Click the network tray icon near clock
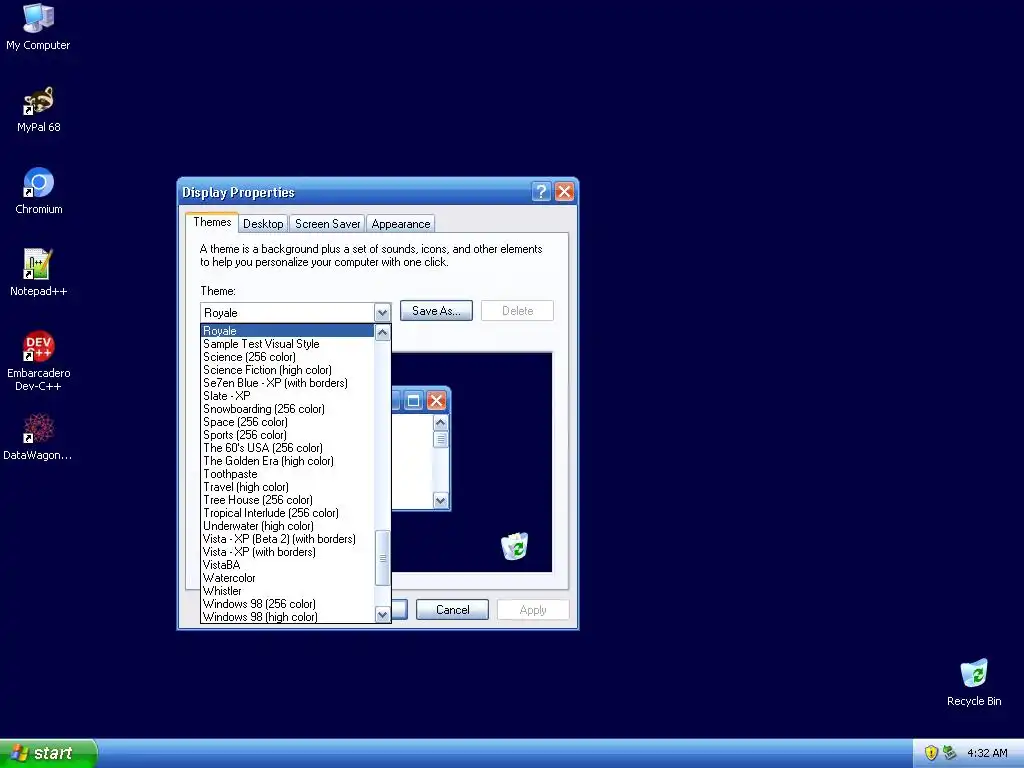Screen dimensions: 1024x768 950,753
